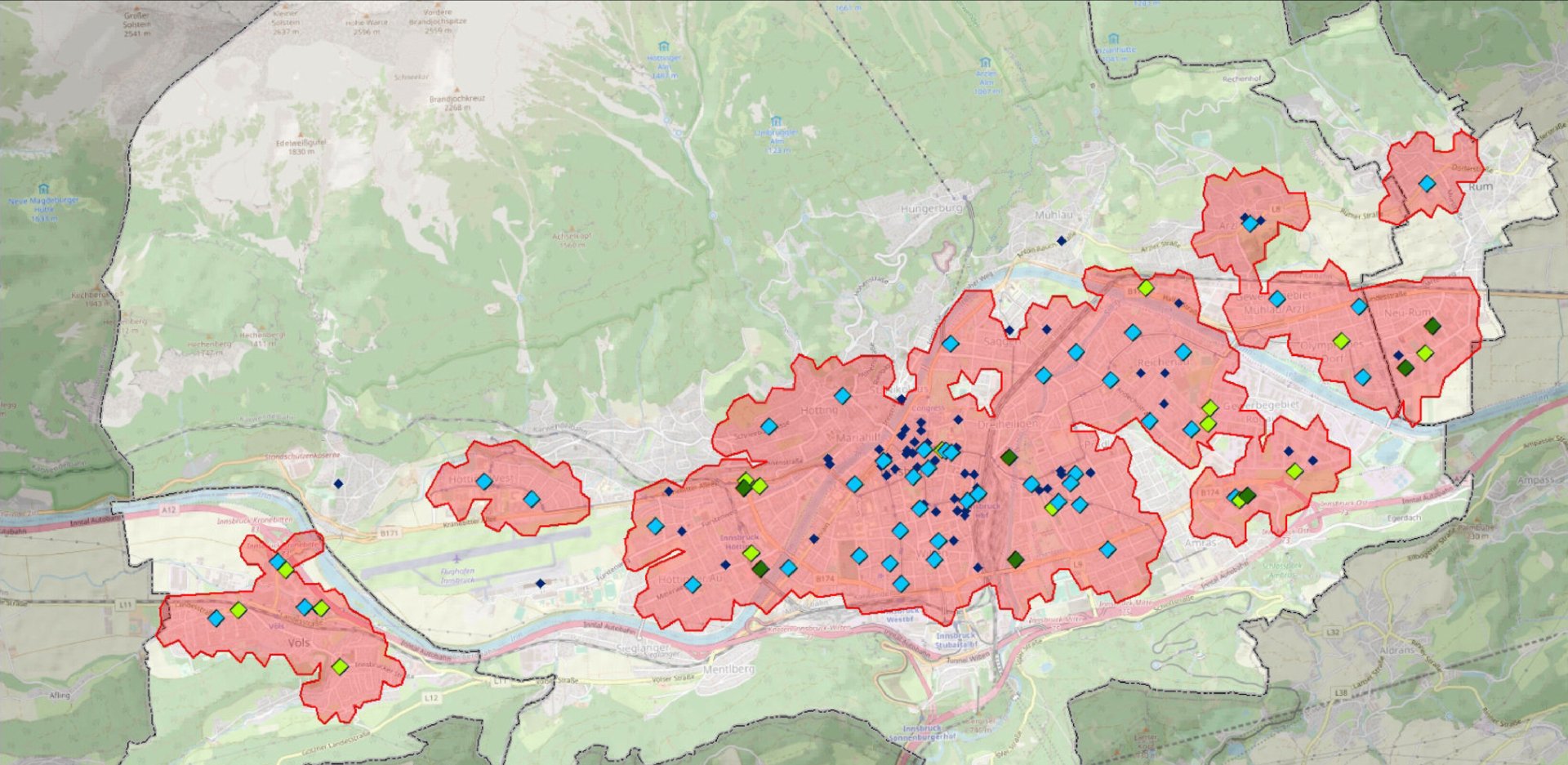Select the dark blue marker at Flughafen Innsbruck
The width and height of the screenshot is (1568, 765).
[x=540, y=584]
